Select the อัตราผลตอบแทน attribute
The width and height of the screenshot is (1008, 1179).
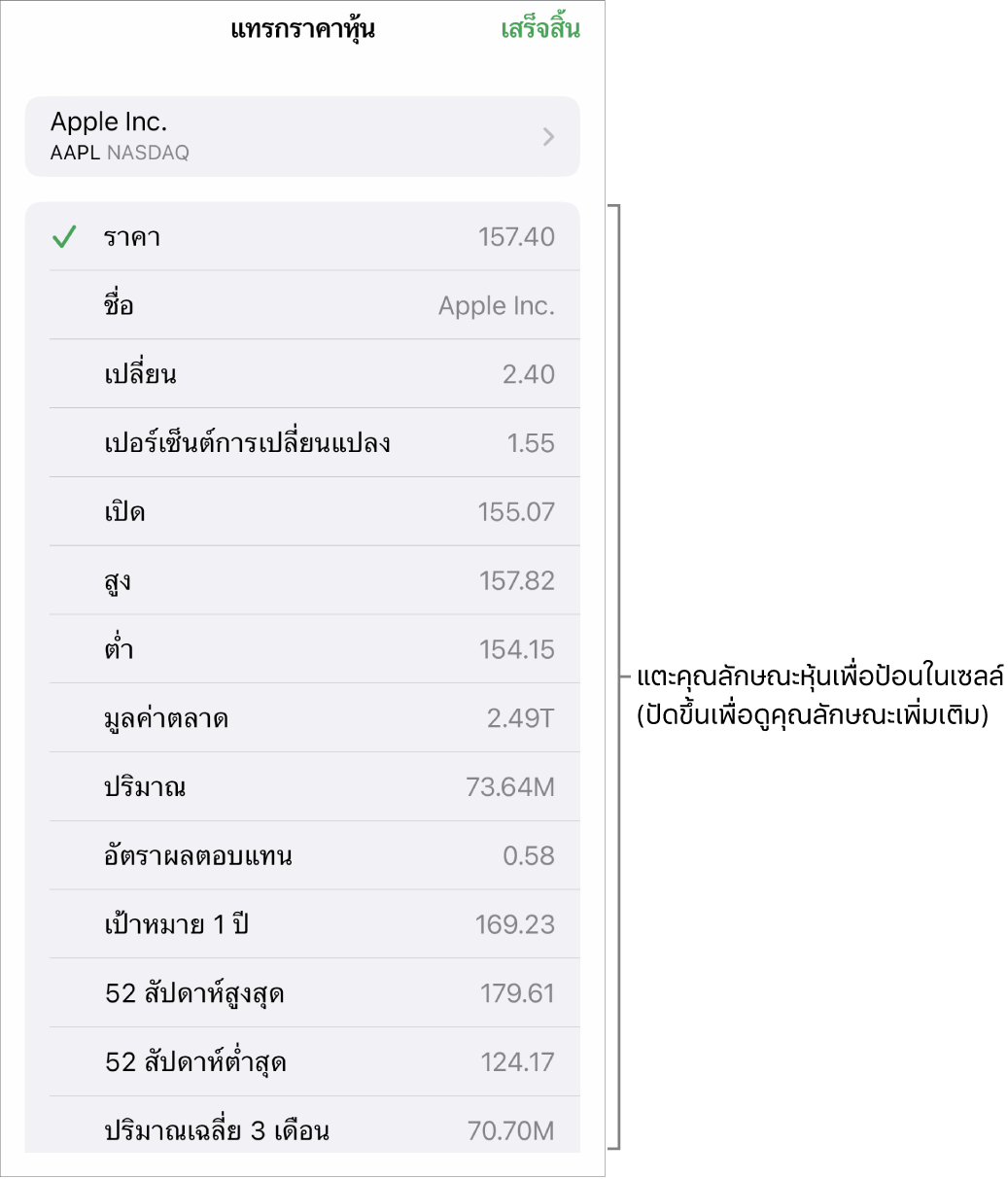[302, 856]
